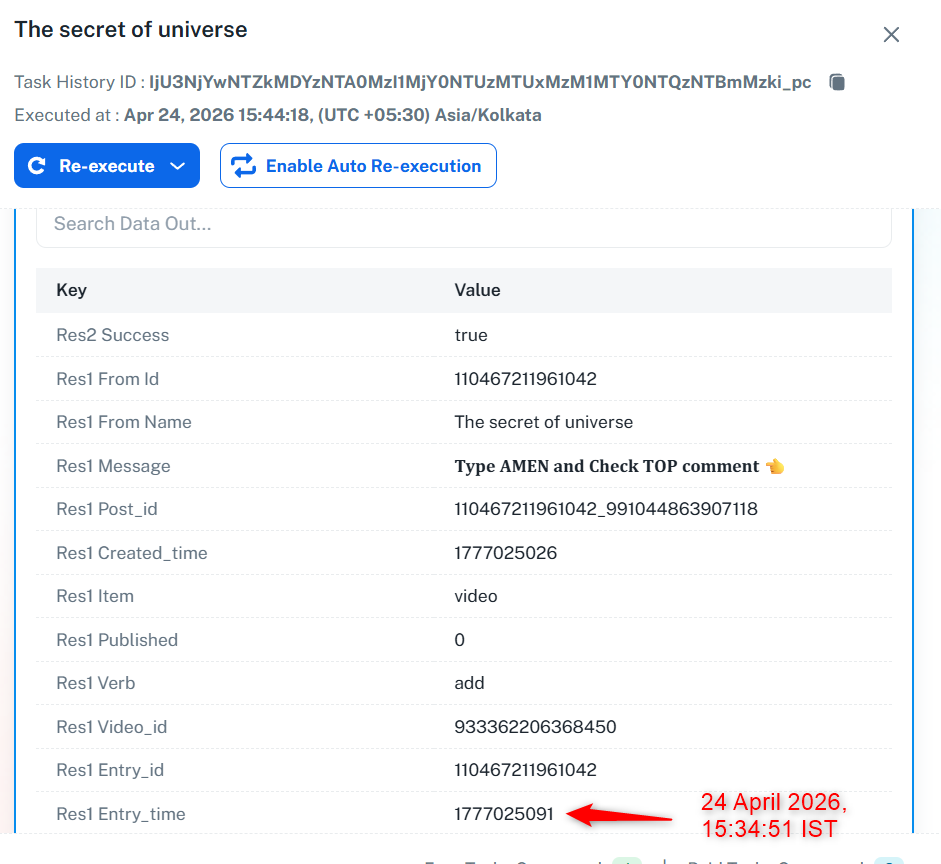This screenshot has width=941, height=864.
Task: Click the Auto Re-execution loop icon
Action: coord(244,166)
